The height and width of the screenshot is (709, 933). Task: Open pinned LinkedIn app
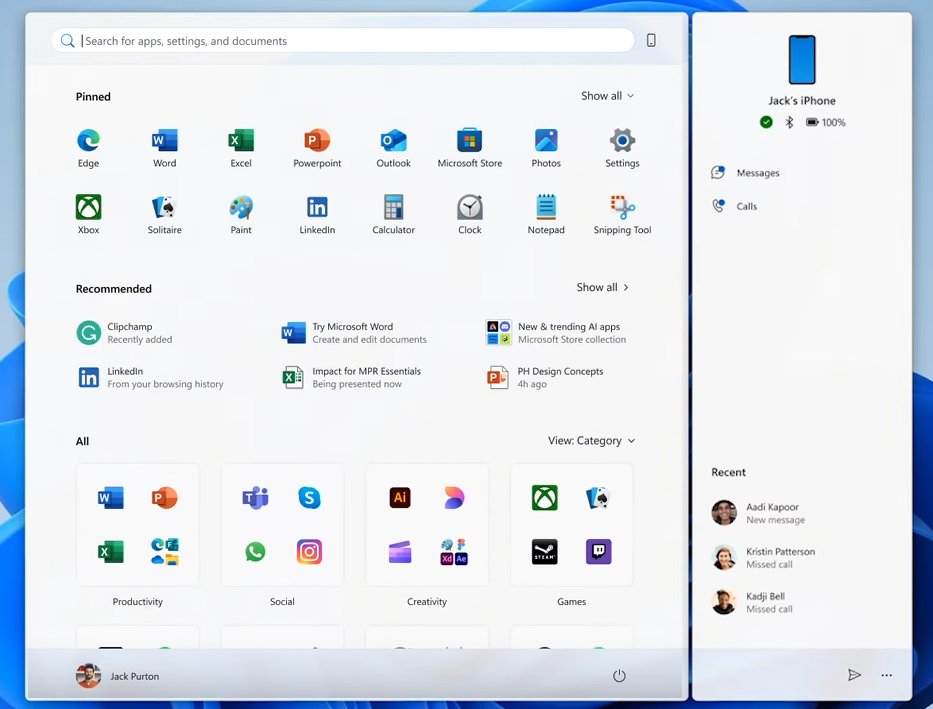tap(317, 214)
